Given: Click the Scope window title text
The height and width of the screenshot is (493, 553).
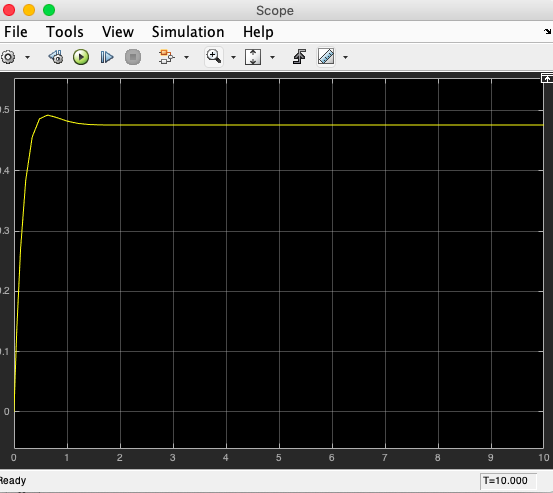Looking at the screenshot, I should click(x=275, y=11).
